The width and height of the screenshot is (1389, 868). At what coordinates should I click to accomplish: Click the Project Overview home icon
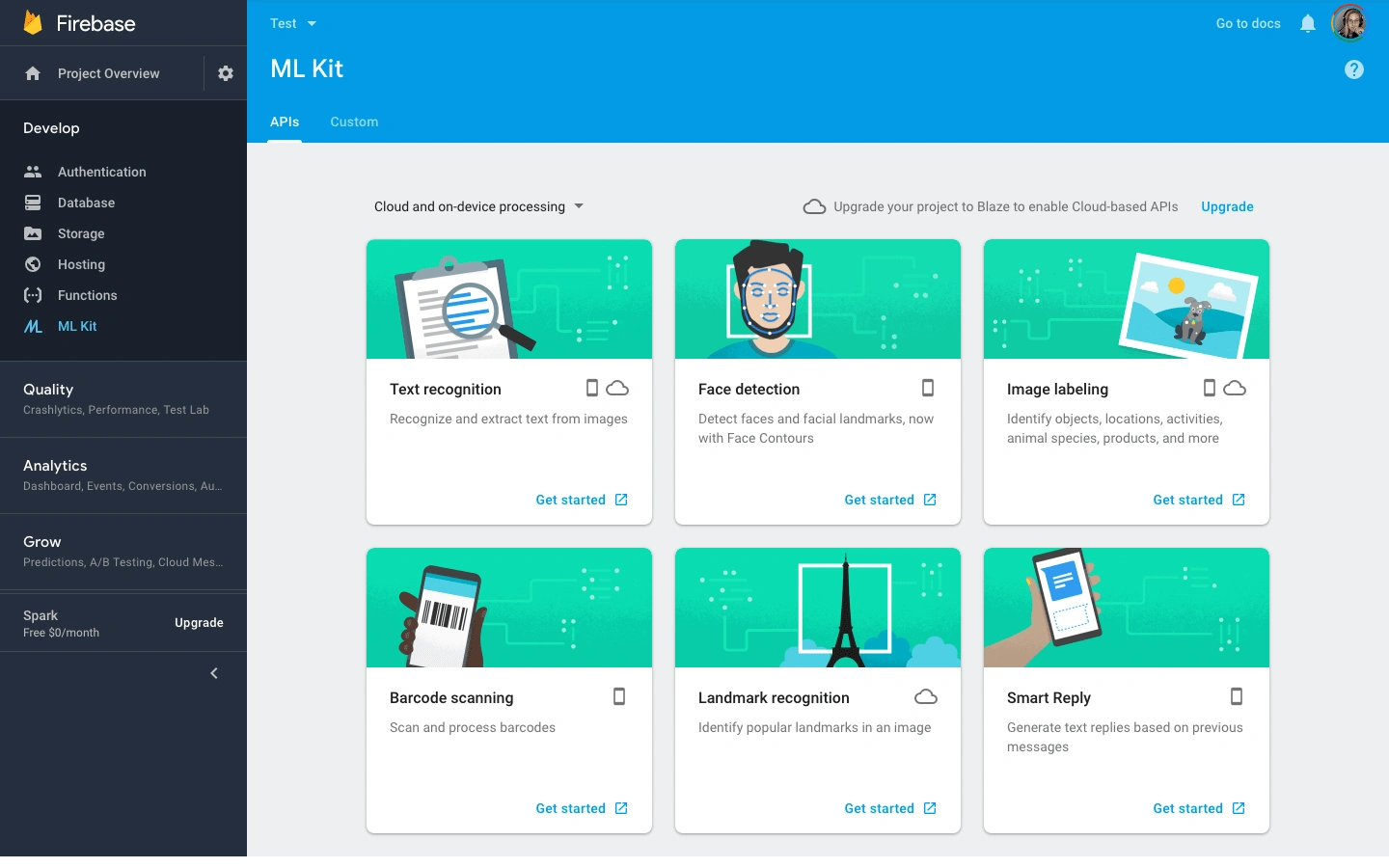pyautogui.click(x=33, y=73)
